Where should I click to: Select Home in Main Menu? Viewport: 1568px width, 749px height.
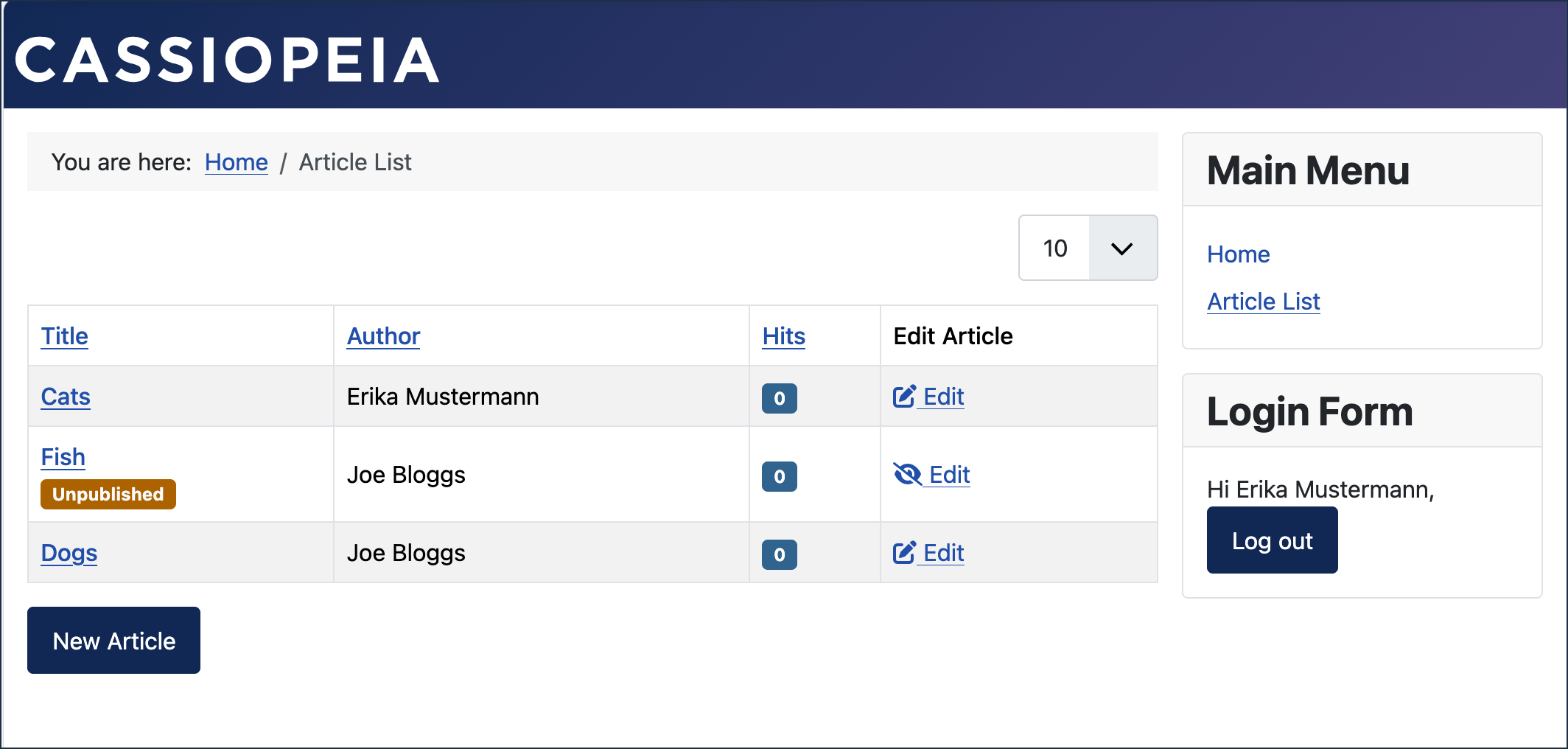tap(1239, 254)
